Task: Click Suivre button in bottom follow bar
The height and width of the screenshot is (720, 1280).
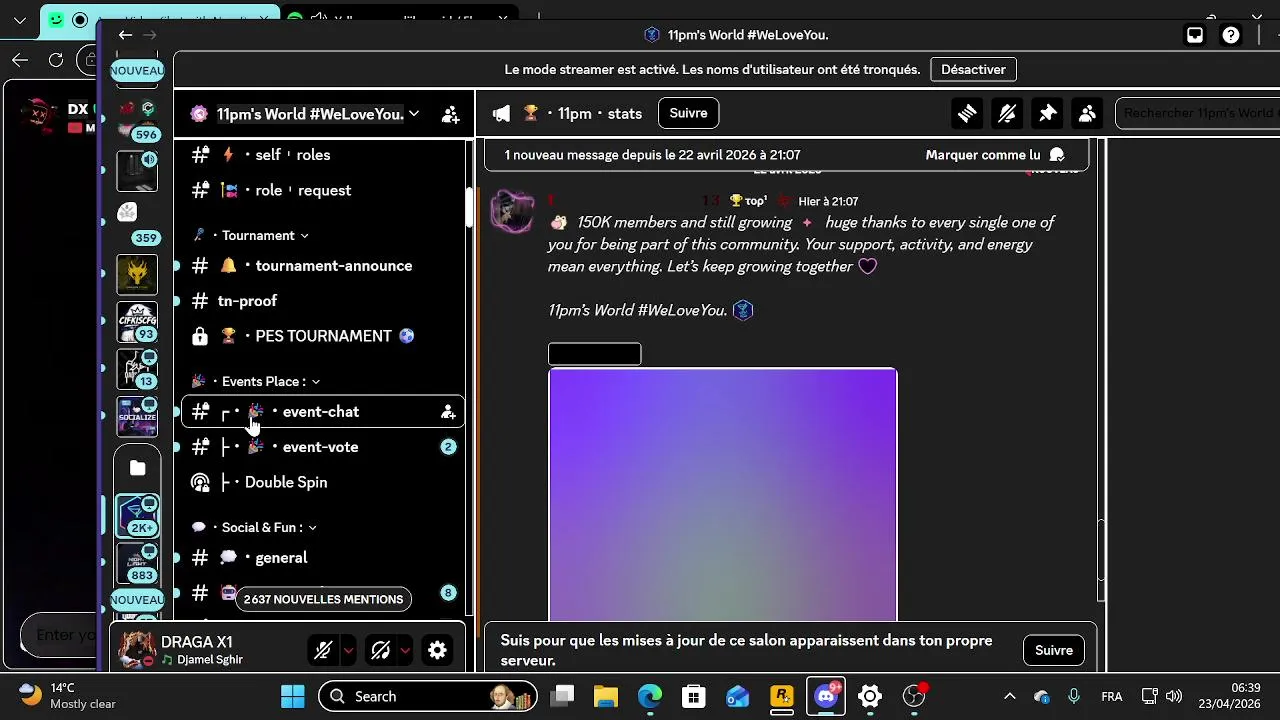Action: point(1053,650)
